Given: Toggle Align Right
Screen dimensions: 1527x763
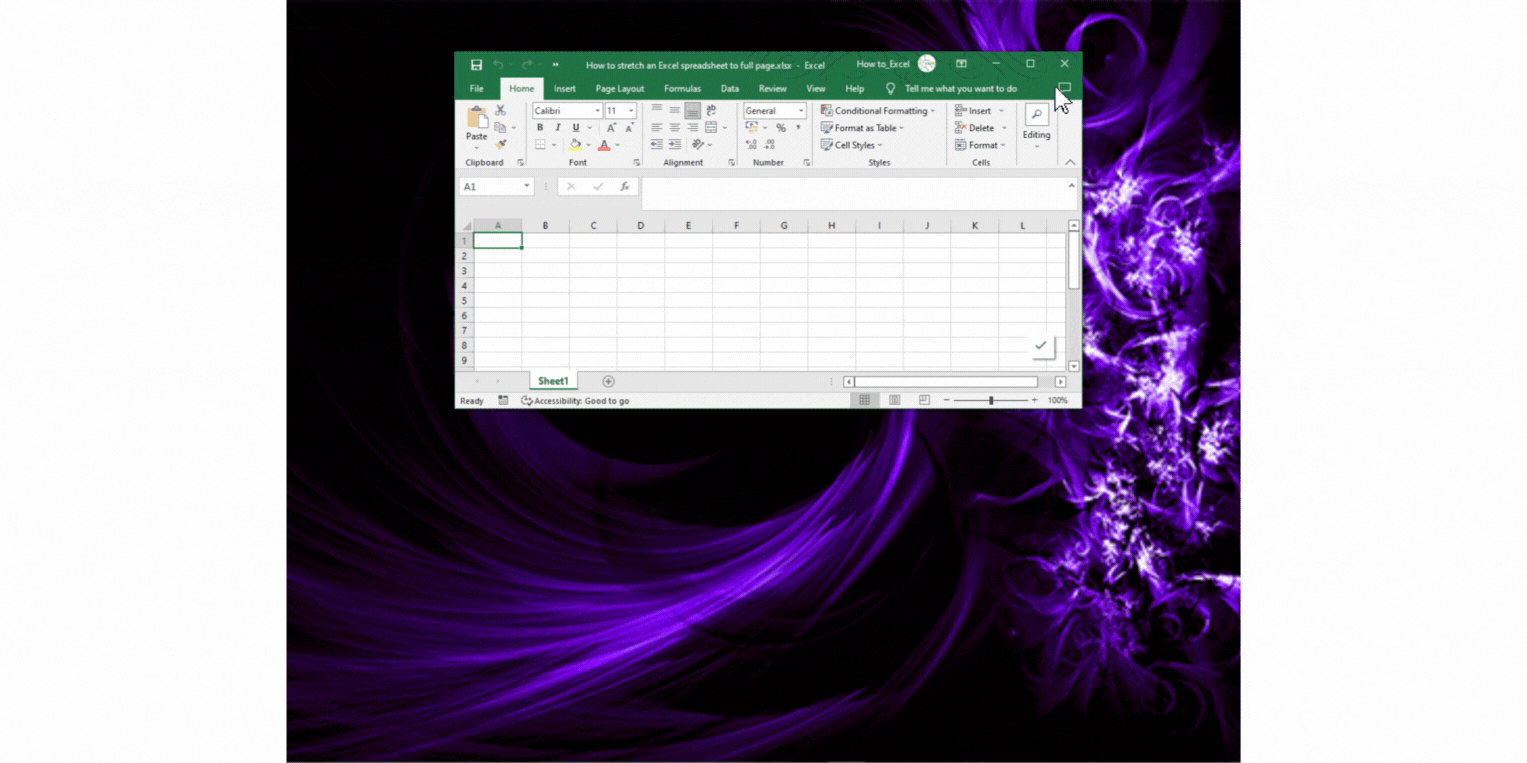Looking at the screenshot, I should 693,128.
